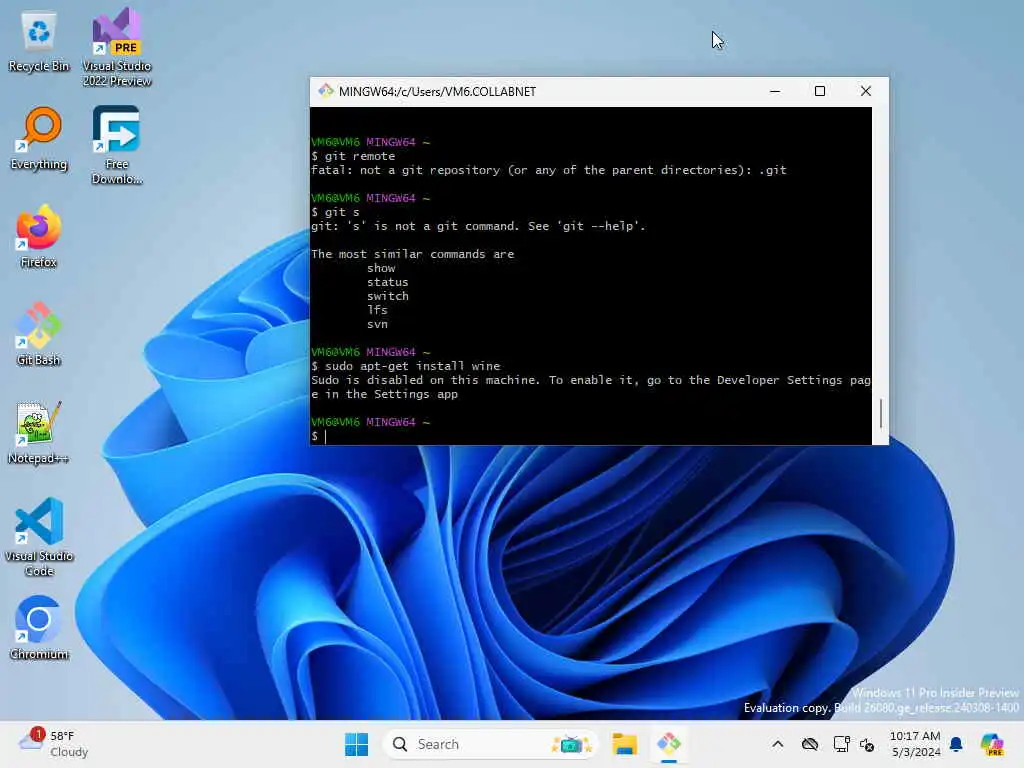Image resolution: width=1024 pixels, height=768 pixels.
Task: Select the Git Bash taskbar button
Action: click(669, 744)
